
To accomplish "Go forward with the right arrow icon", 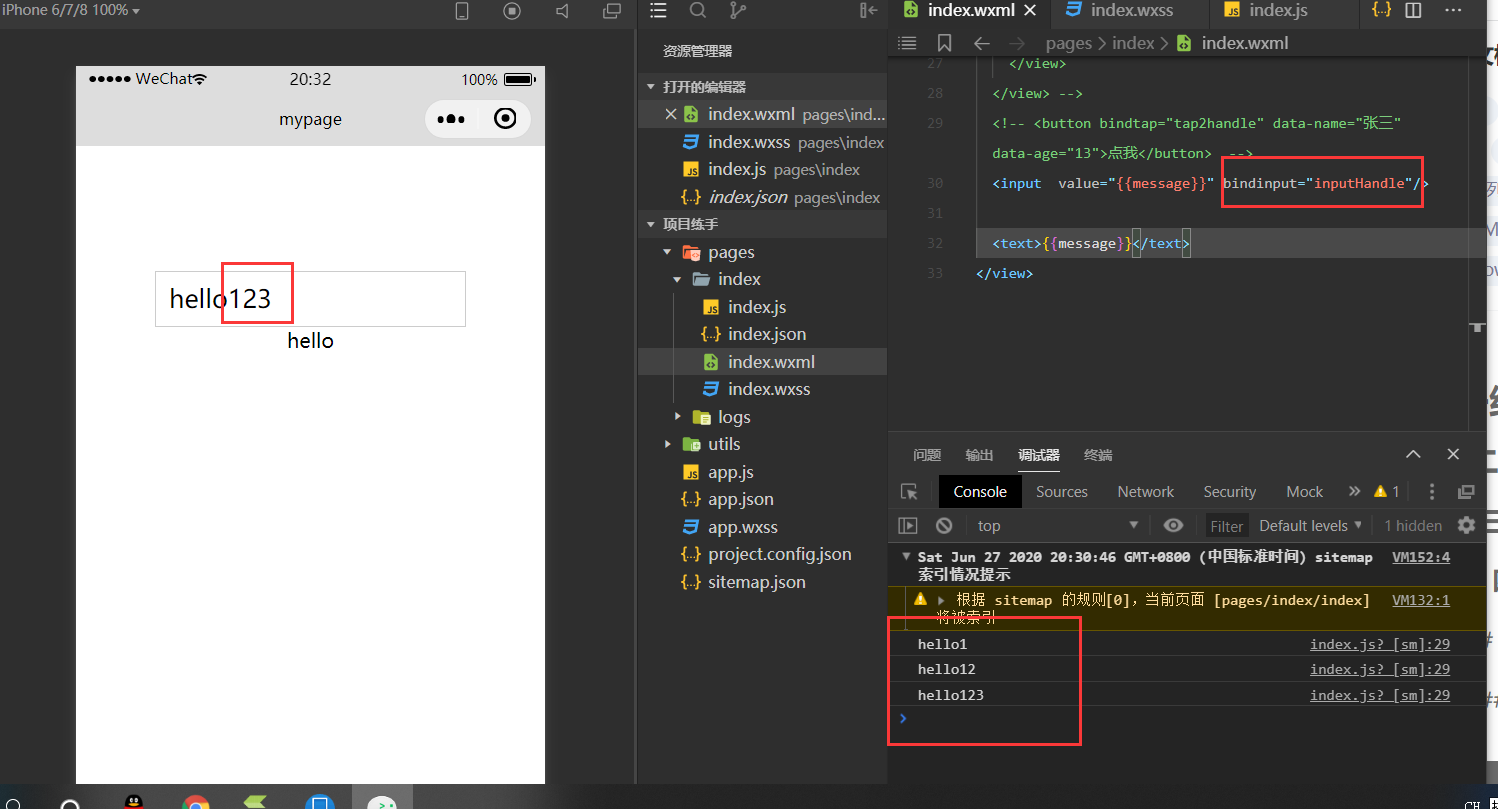I will point(1018,43).
